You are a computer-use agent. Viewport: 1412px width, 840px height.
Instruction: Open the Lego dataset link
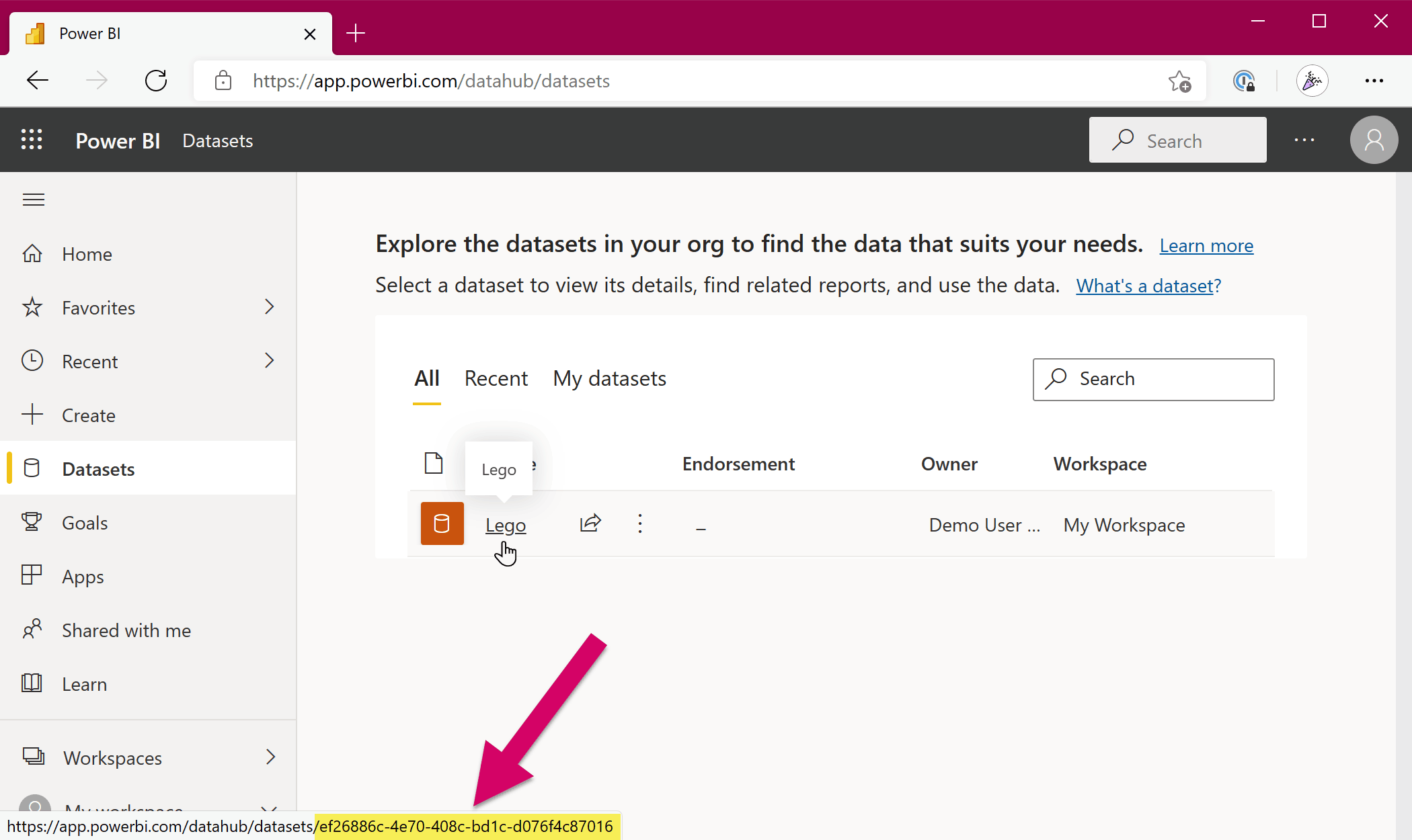click(x=505, y=525)
